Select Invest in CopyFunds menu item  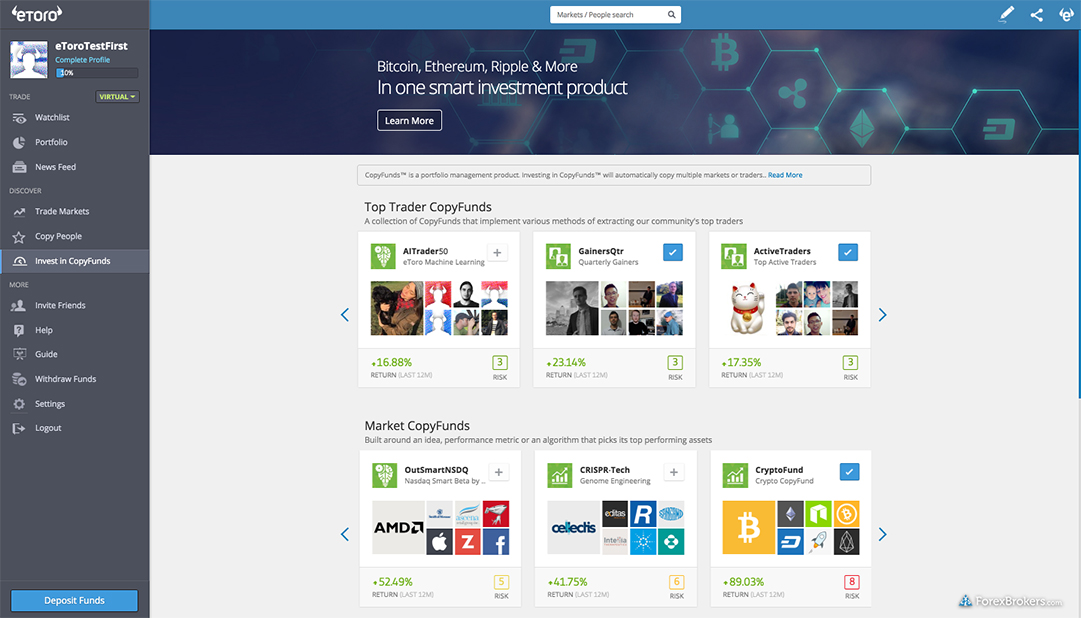(74, 261)
